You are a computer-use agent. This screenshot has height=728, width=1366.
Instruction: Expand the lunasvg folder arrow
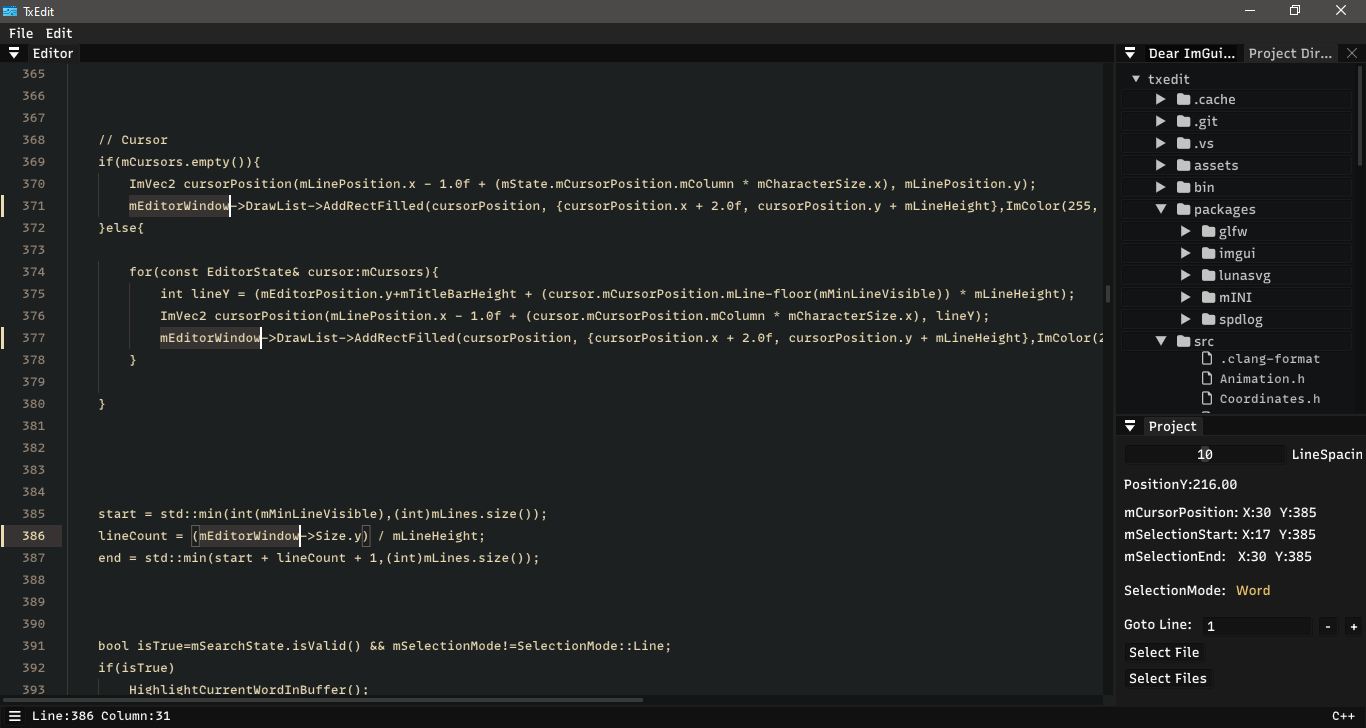[1186, 275]
